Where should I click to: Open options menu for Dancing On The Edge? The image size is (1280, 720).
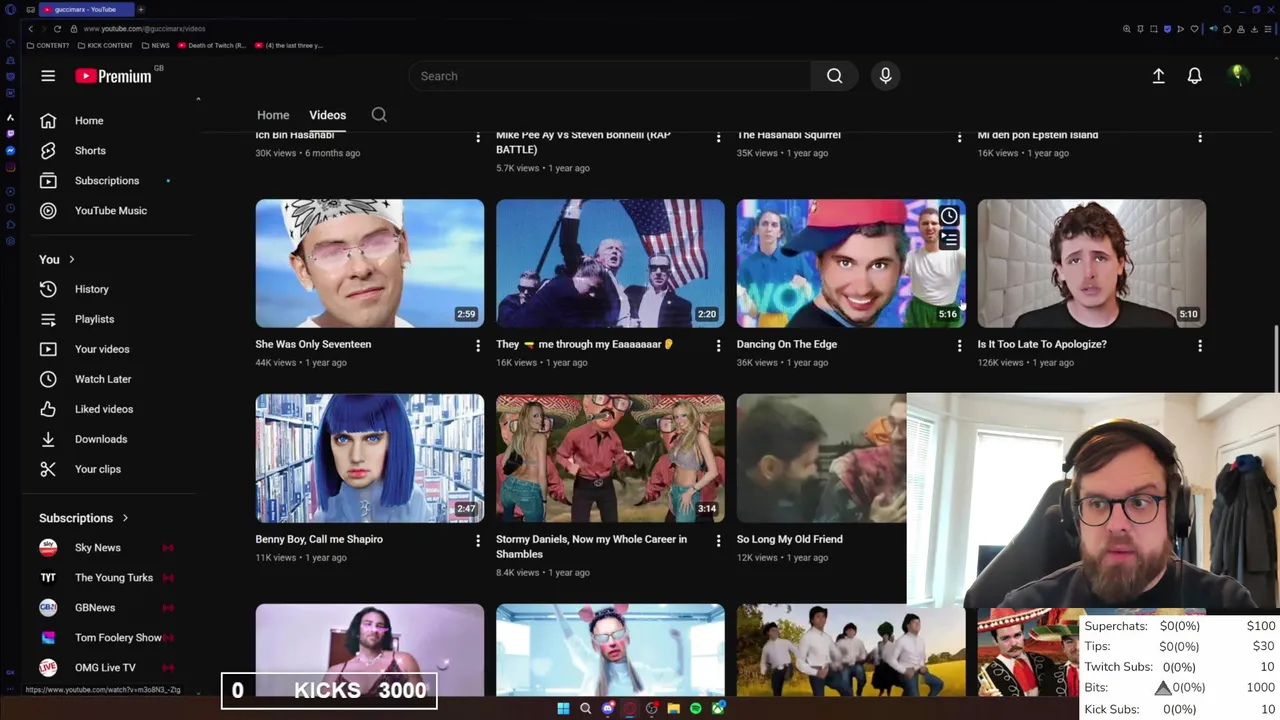(959, 346)
